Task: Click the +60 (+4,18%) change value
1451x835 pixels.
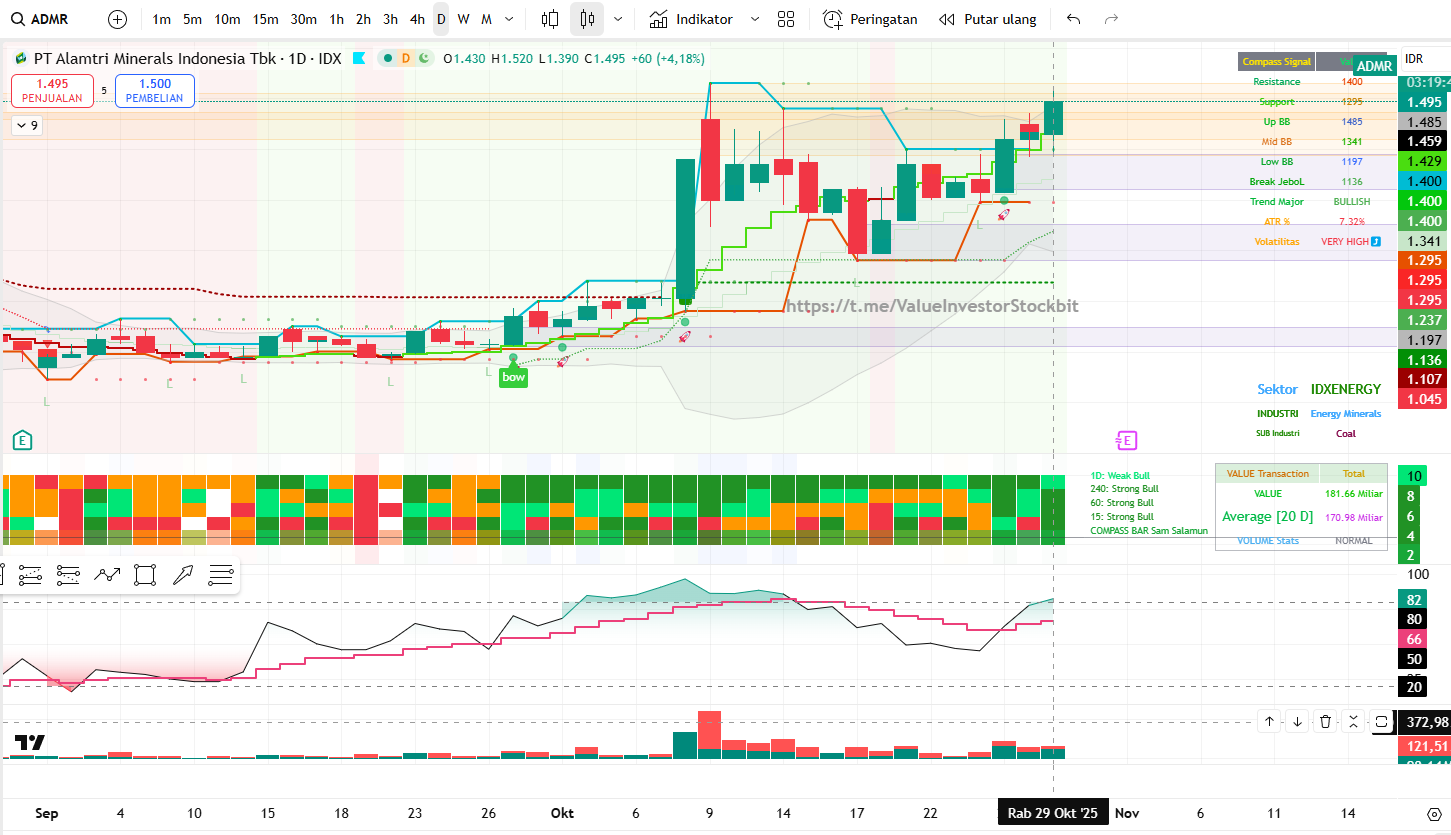Action: pos(669,59)
